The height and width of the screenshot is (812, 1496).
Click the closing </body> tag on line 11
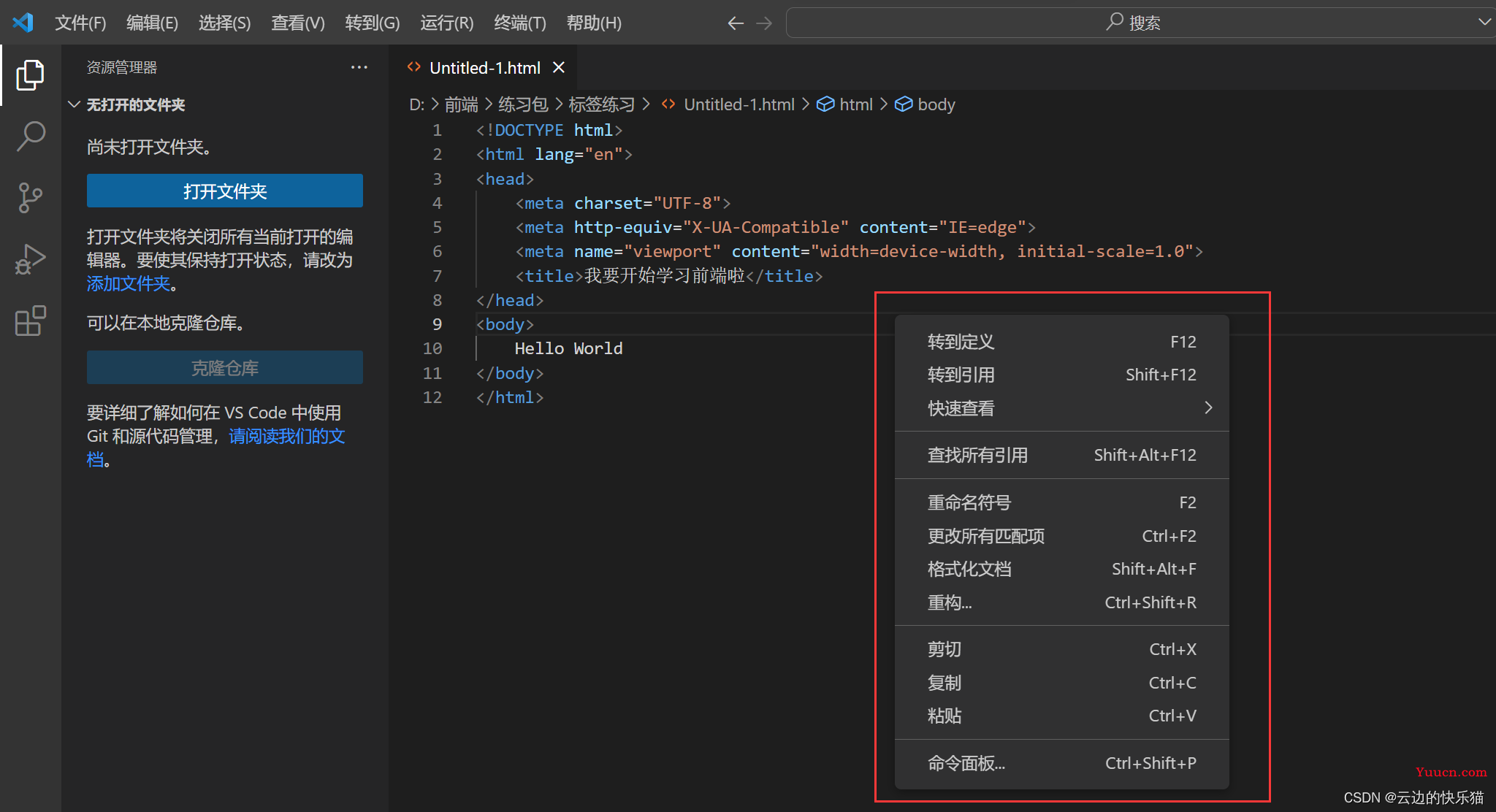point(510,373)
